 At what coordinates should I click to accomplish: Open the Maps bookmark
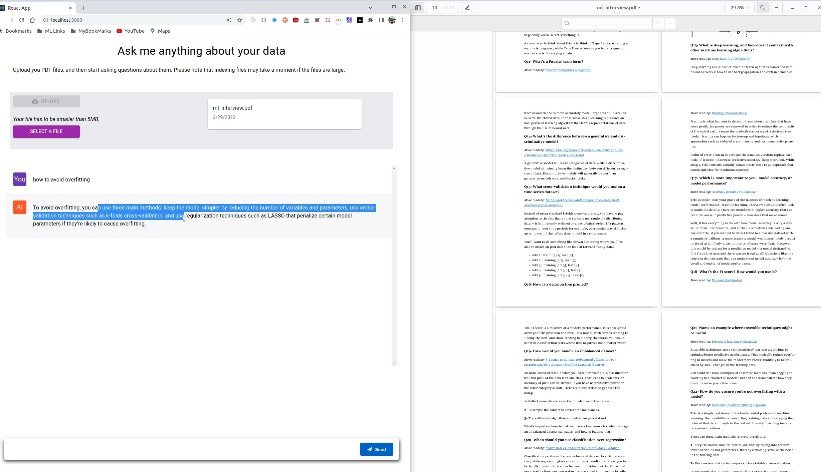[160, 31]
